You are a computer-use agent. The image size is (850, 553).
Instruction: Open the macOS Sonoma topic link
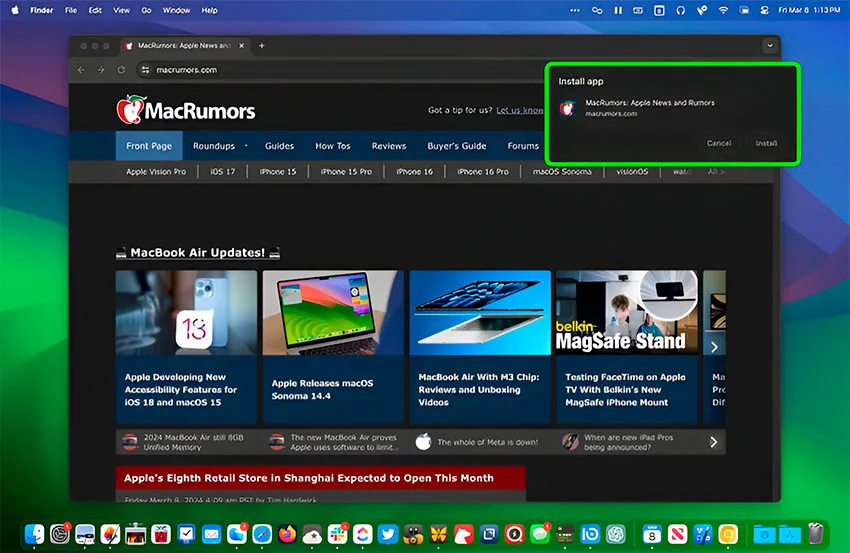click(562, 171)
